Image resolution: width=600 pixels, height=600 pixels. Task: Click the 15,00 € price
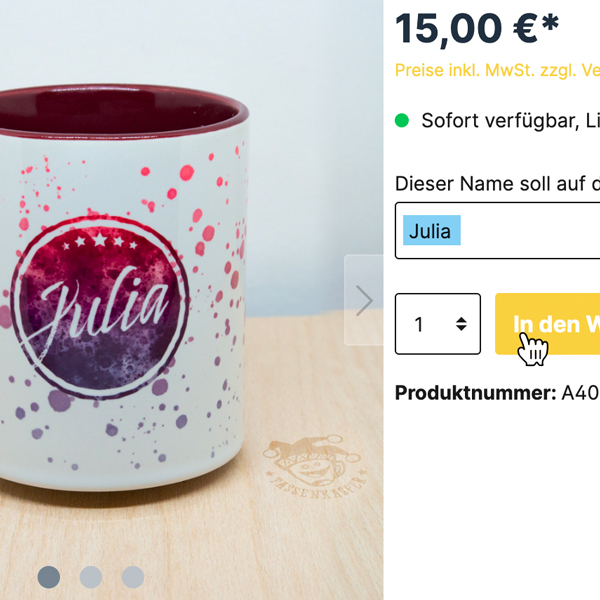pyautogui.click(x=477, y=29)
